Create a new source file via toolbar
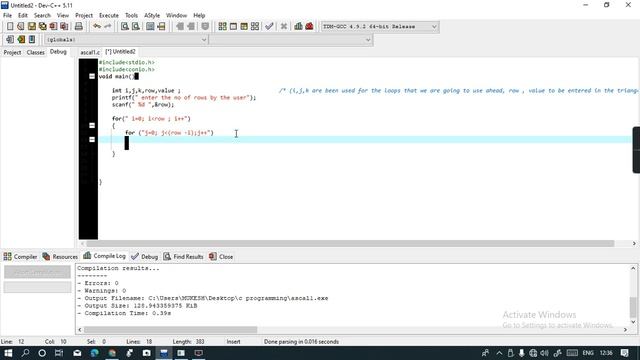Viewport: 640px width, 360px height. point(10,27)
